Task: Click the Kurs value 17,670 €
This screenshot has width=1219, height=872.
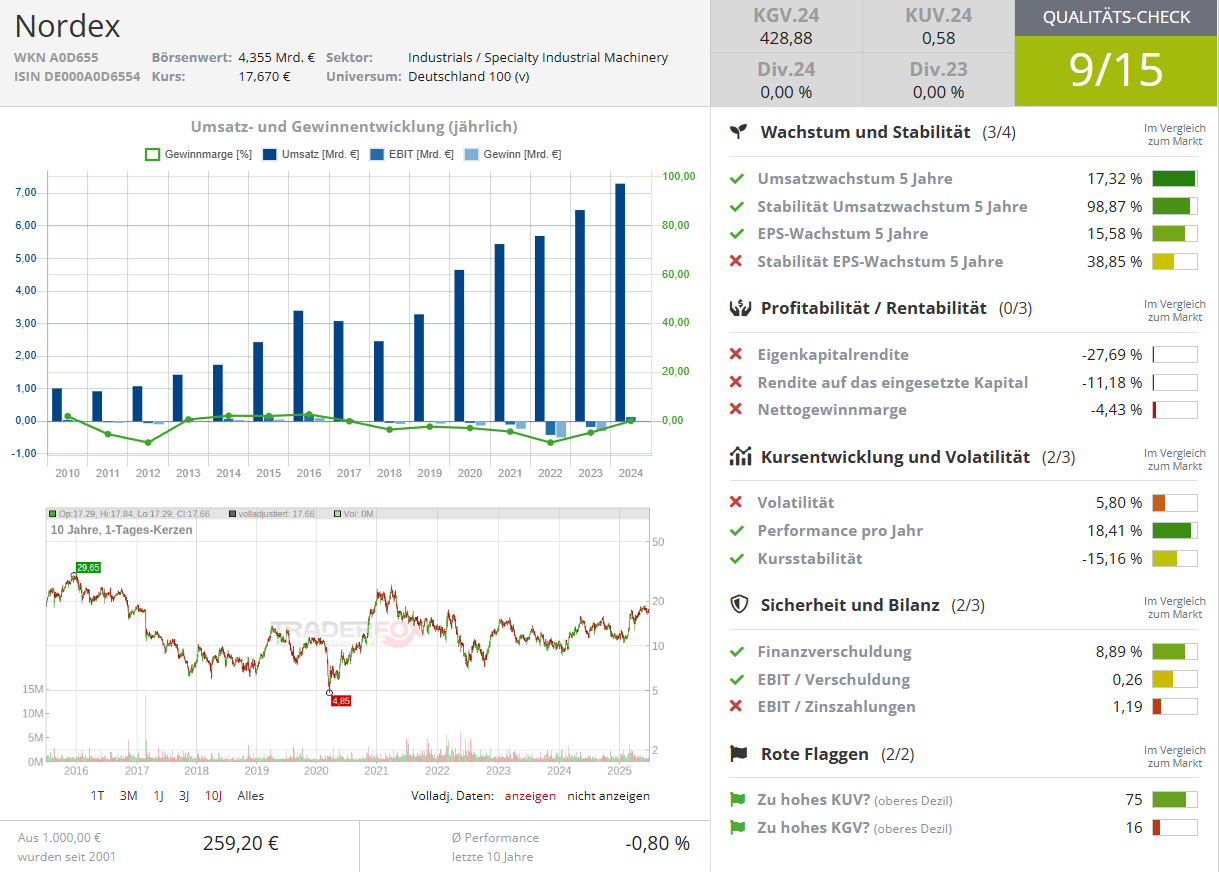Action: tap(264, 76)
